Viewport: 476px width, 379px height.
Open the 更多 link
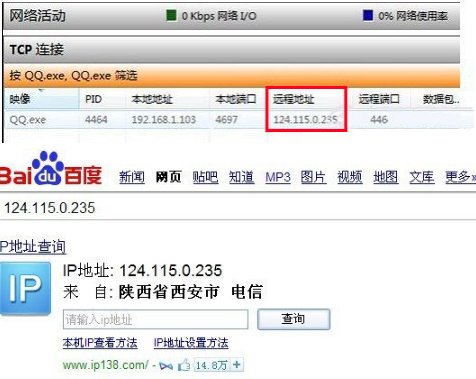click(460, 177)
